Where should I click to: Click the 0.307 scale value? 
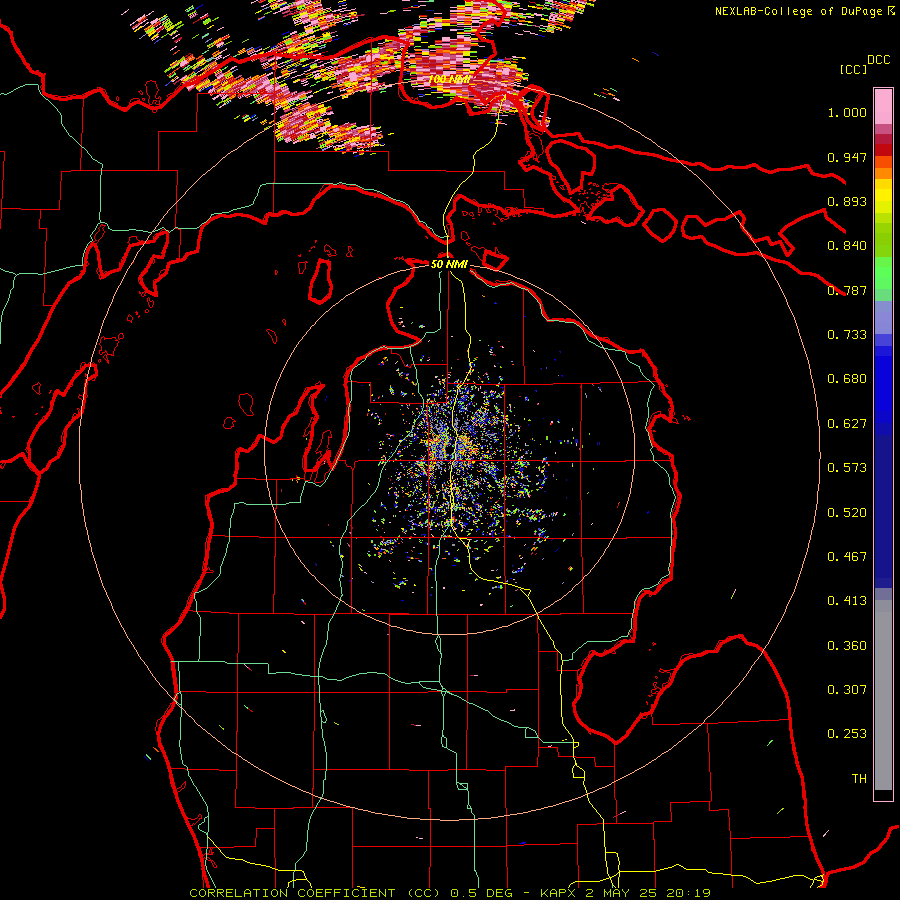[847, 690]
